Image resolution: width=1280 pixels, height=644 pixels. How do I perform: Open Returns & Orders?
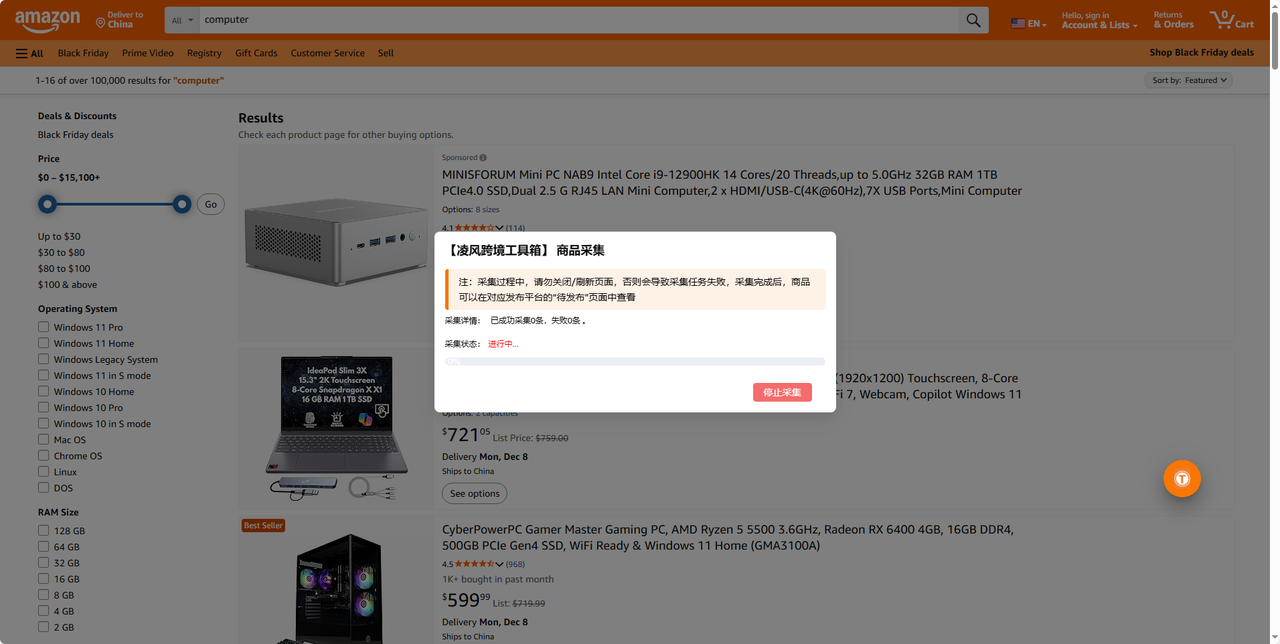pos(1174,20)
